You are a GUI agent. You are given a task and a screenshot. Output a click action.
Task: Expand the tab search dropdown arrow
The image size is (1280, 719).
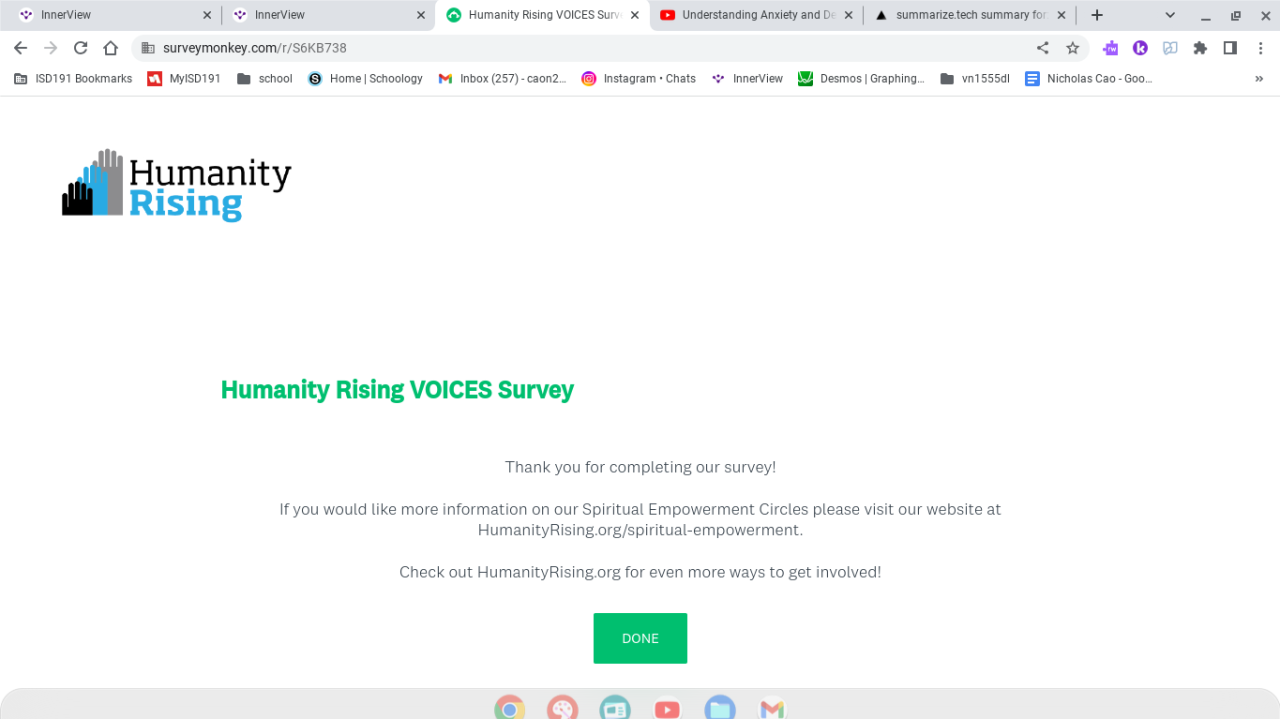1170,15
